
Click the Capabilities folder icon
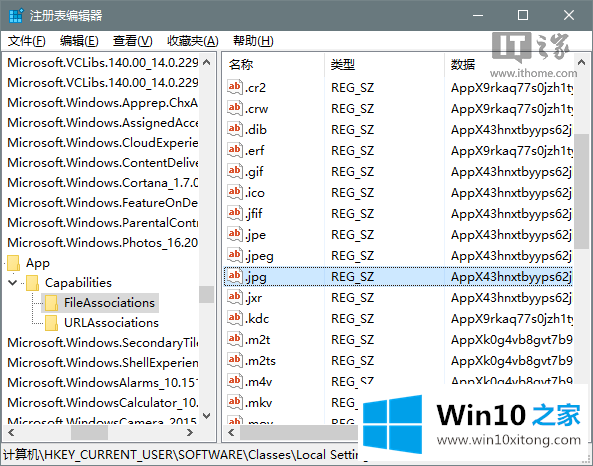32,283
